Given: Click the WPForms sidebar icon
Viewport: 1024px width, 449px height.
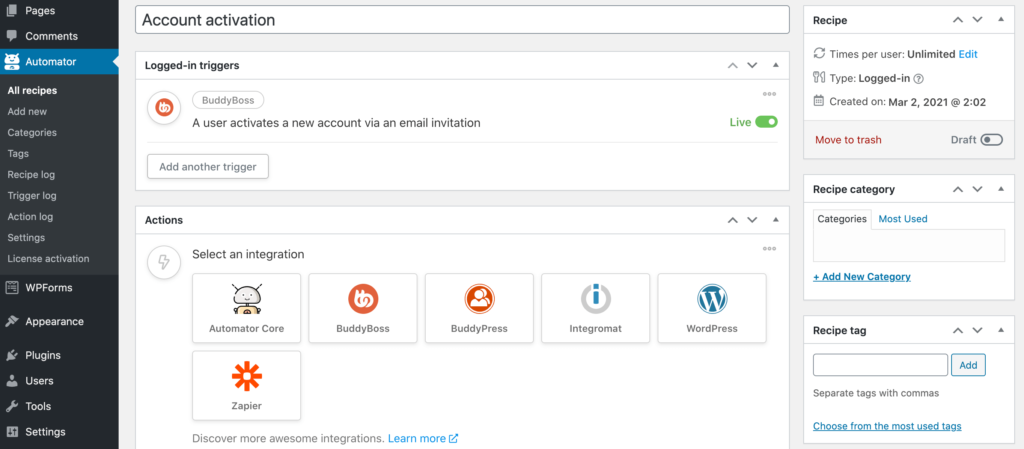Looking at the screenshot, I should coord(12,287).
